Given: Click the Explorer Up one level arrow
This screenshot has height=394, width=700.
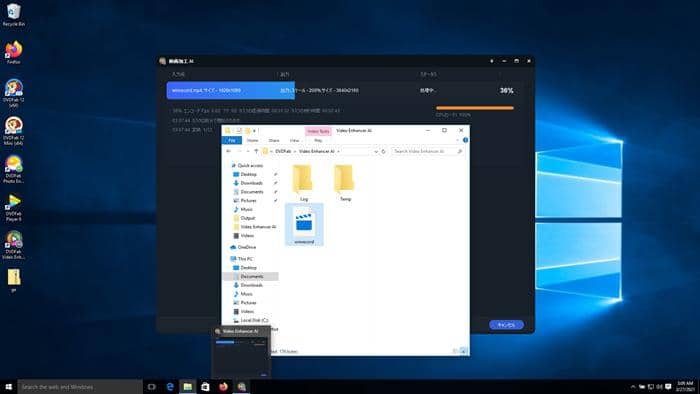Looking at the screenshot, I should [x=256, y=151].
